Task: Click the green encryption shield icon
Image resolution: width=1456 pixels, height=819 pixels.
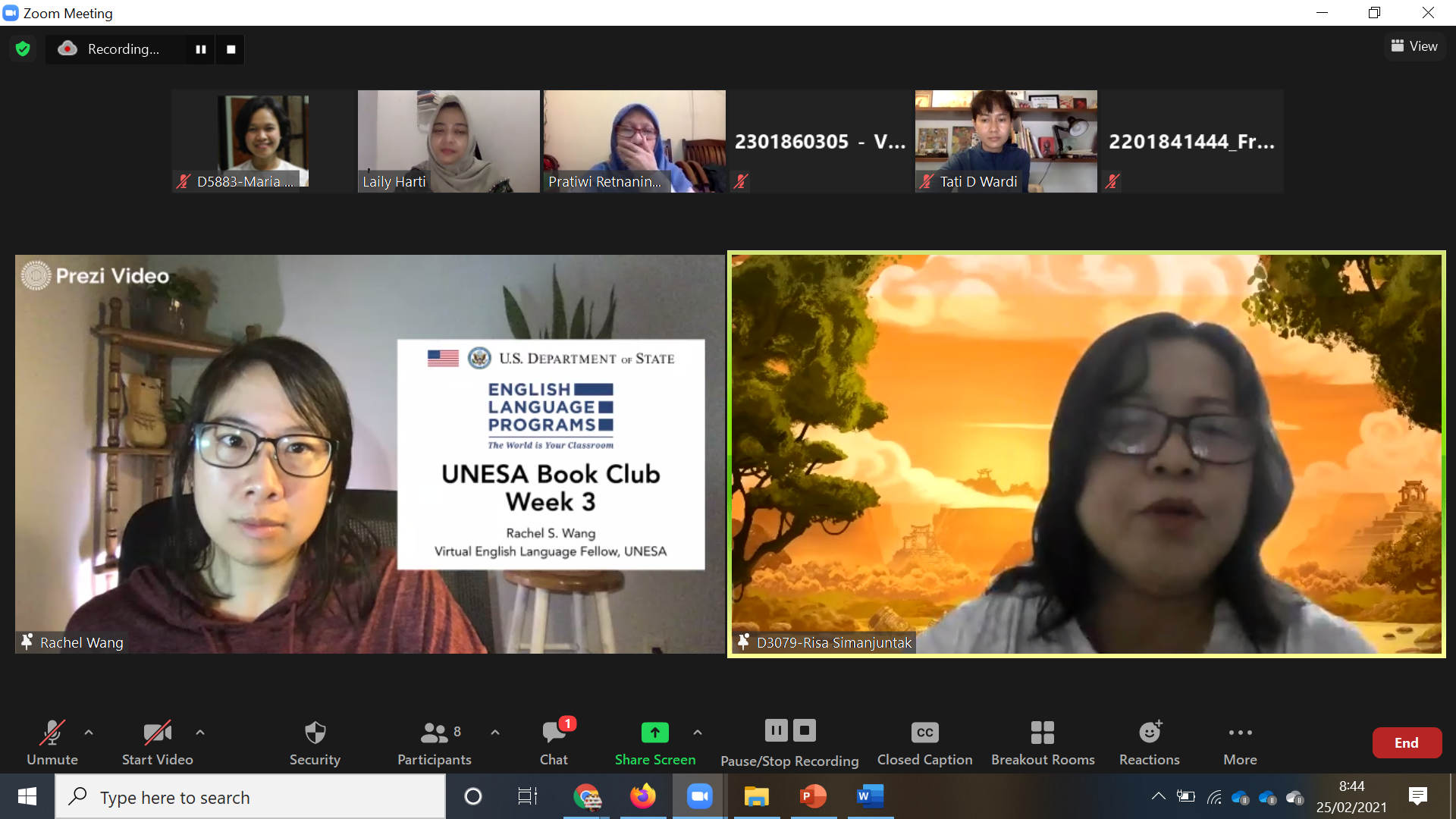Action: [x=23, y=49]
